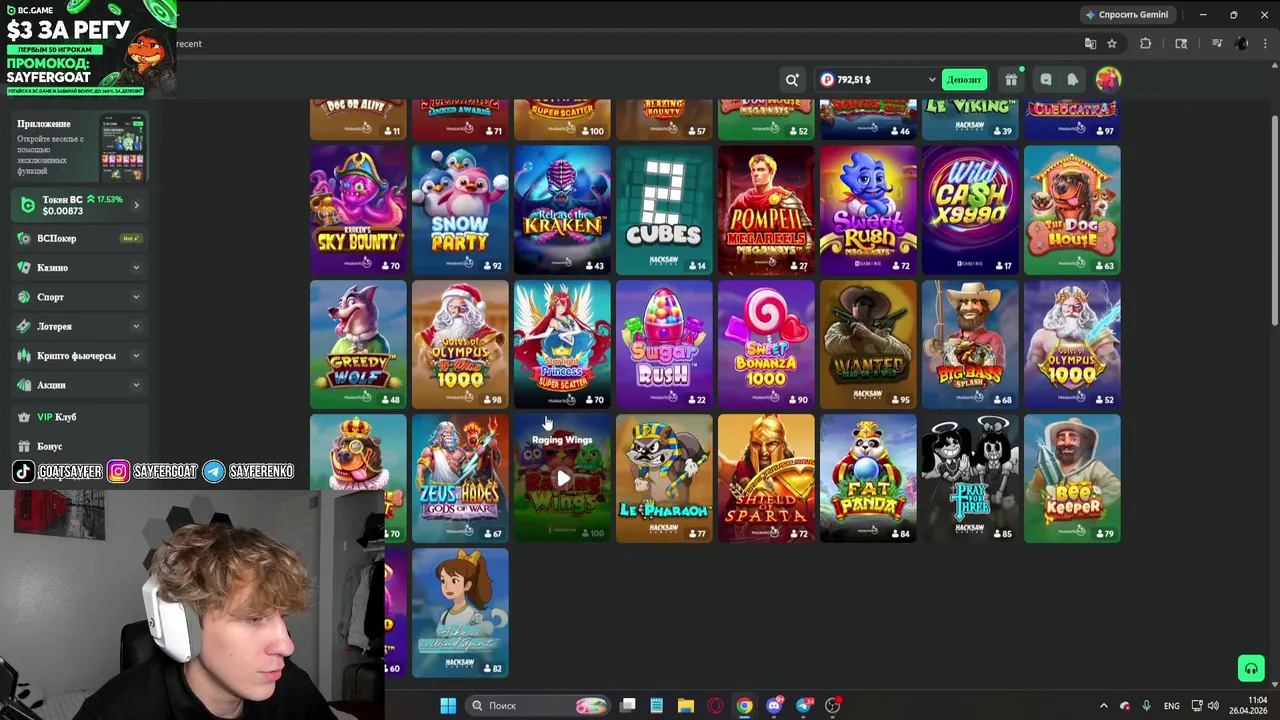This screenshot has width=1280, height=720.
Task: Open Telegram from the taskbar
Action: 803,705
